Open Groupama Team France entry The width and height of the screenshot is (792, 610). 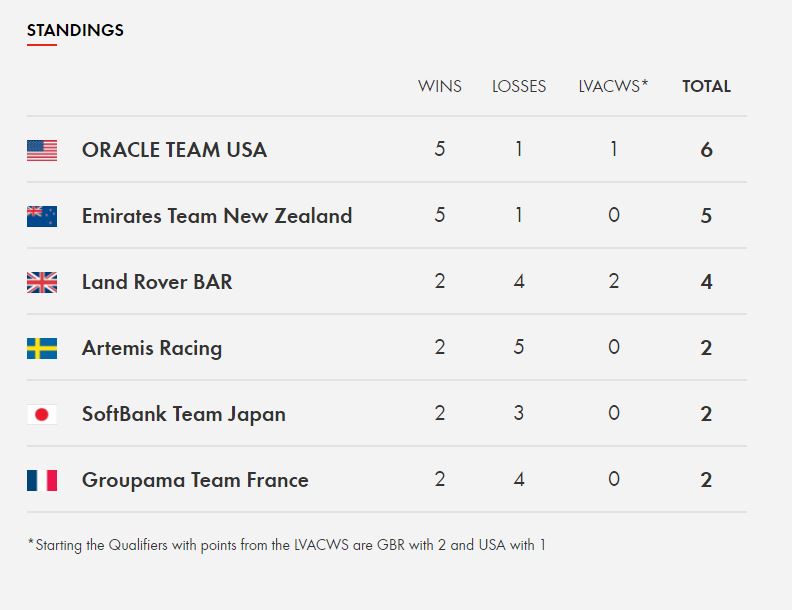click(x=195, y=480)
